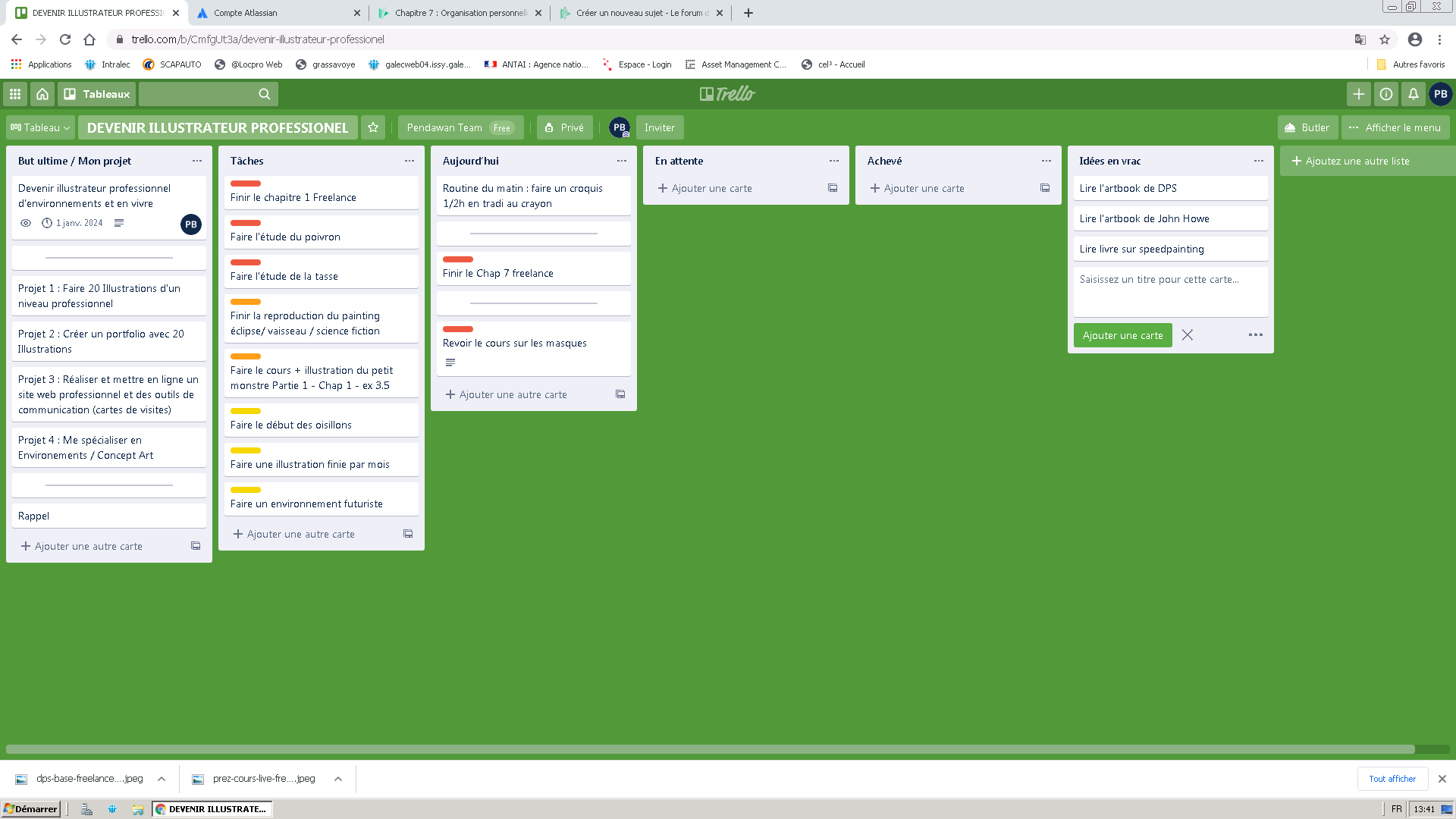Open the Trello apps grid icon
The height and width of the screenshot is (819, 1456).
pos(14,94)
